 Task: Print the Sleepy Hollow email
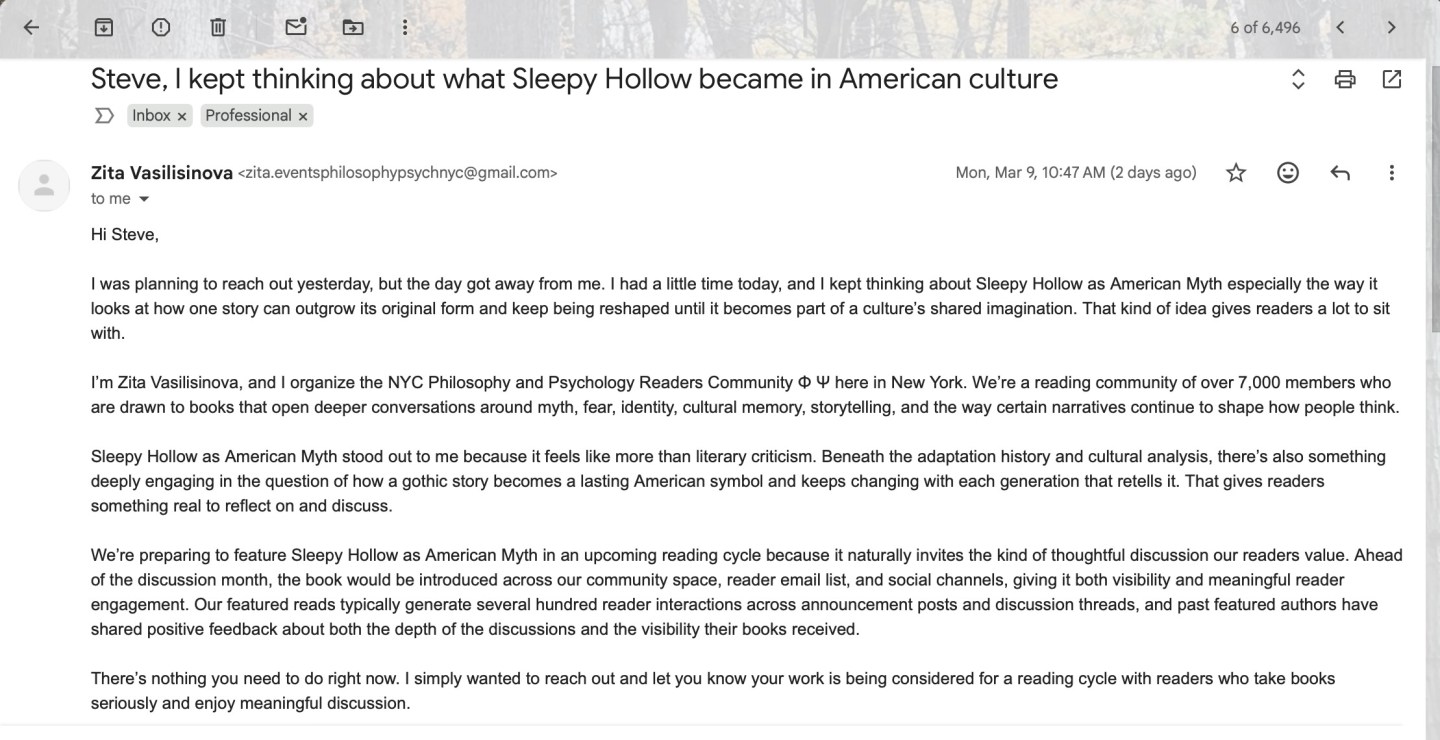1344,78
